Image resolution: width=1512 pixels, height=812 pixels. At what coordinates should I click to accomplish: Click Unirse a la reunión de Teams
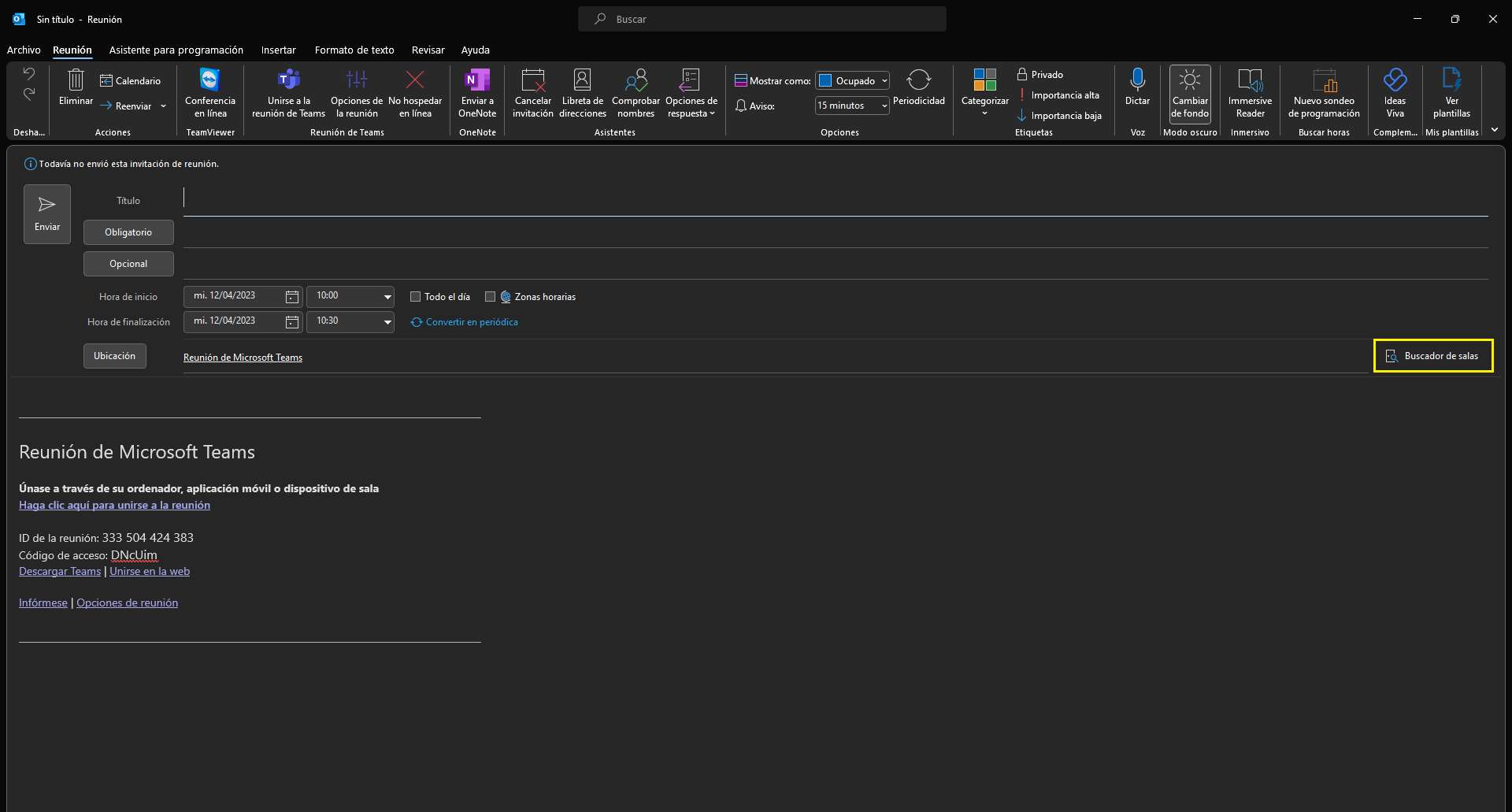288,93
